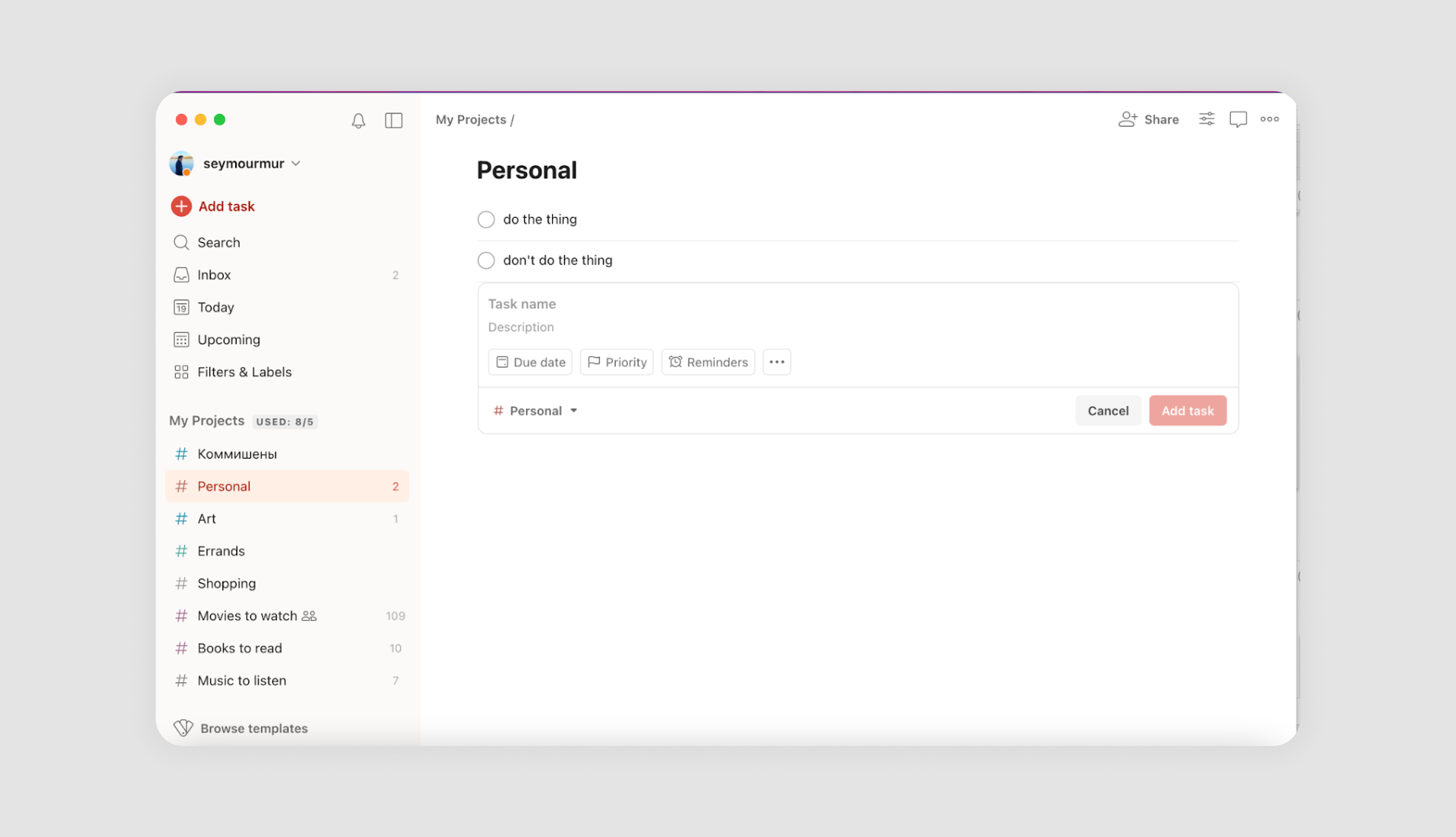Click the Inbox icon

(x=181, y=274)
